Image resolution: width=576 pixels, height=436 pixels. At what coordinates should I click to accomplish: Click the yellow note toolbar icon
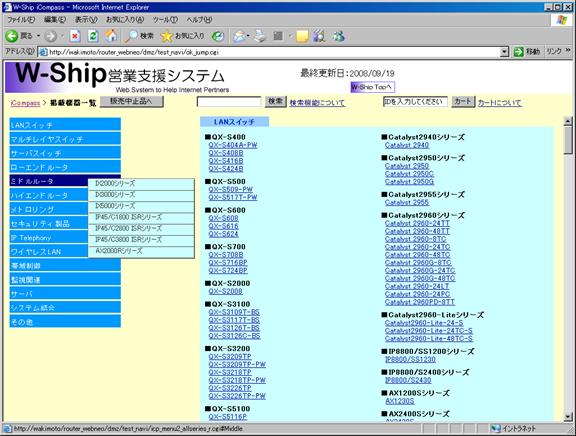[302, 36]
